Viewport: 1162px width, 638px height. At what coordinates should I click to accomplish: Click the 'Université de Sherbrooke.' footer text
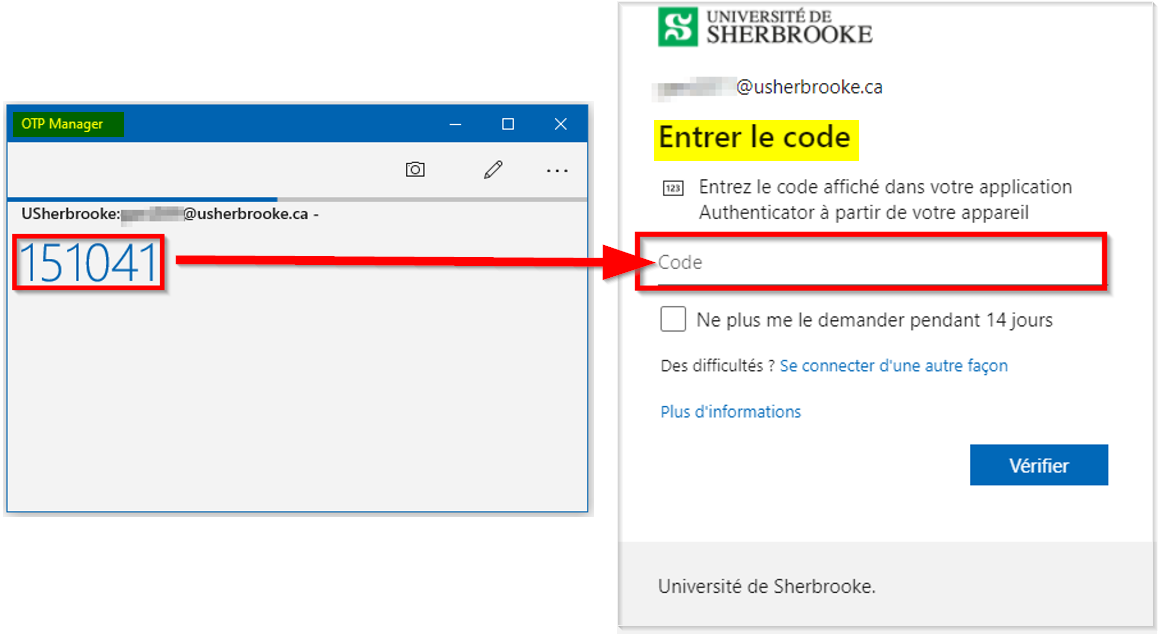tap(767, 586)
